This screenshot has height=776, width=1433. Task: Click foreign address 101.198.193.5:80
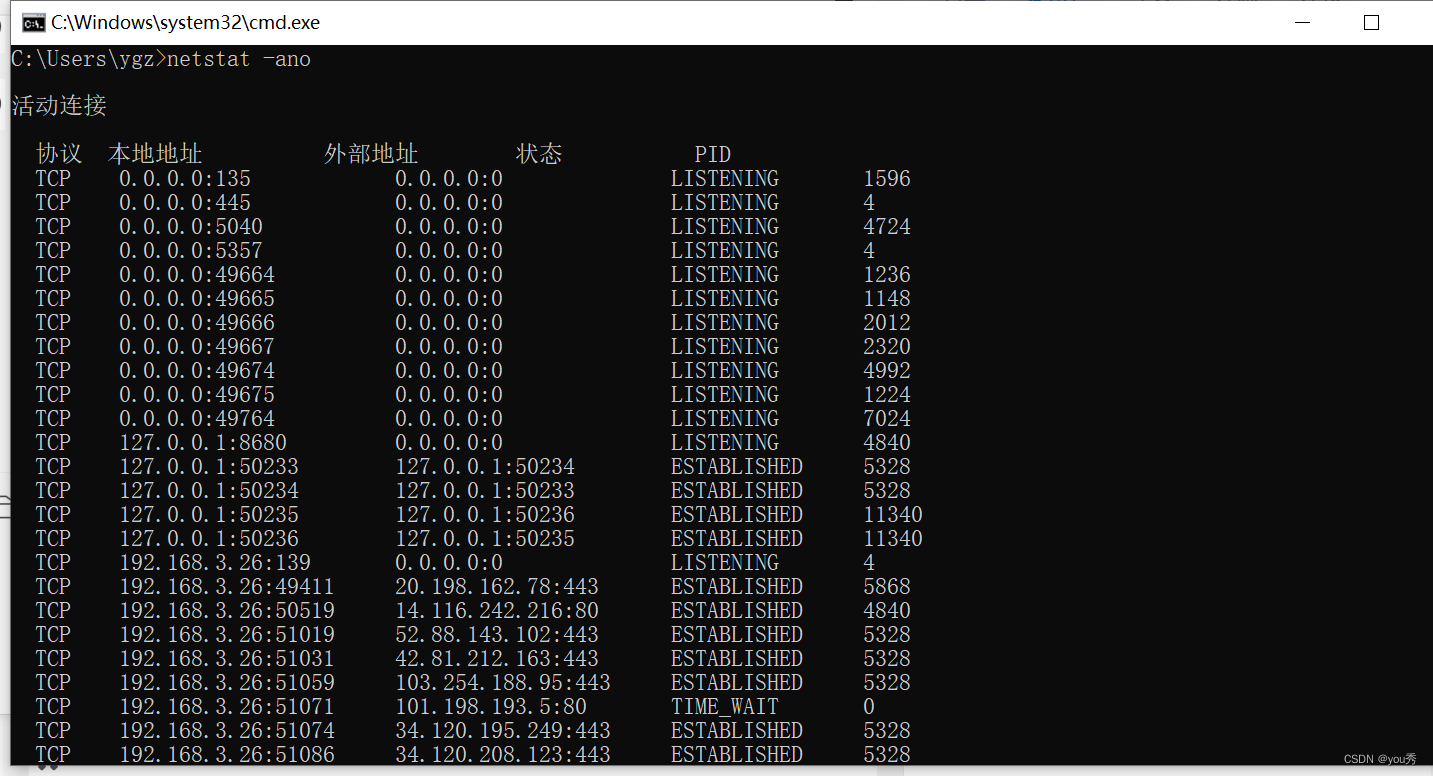tap(491, 707)
